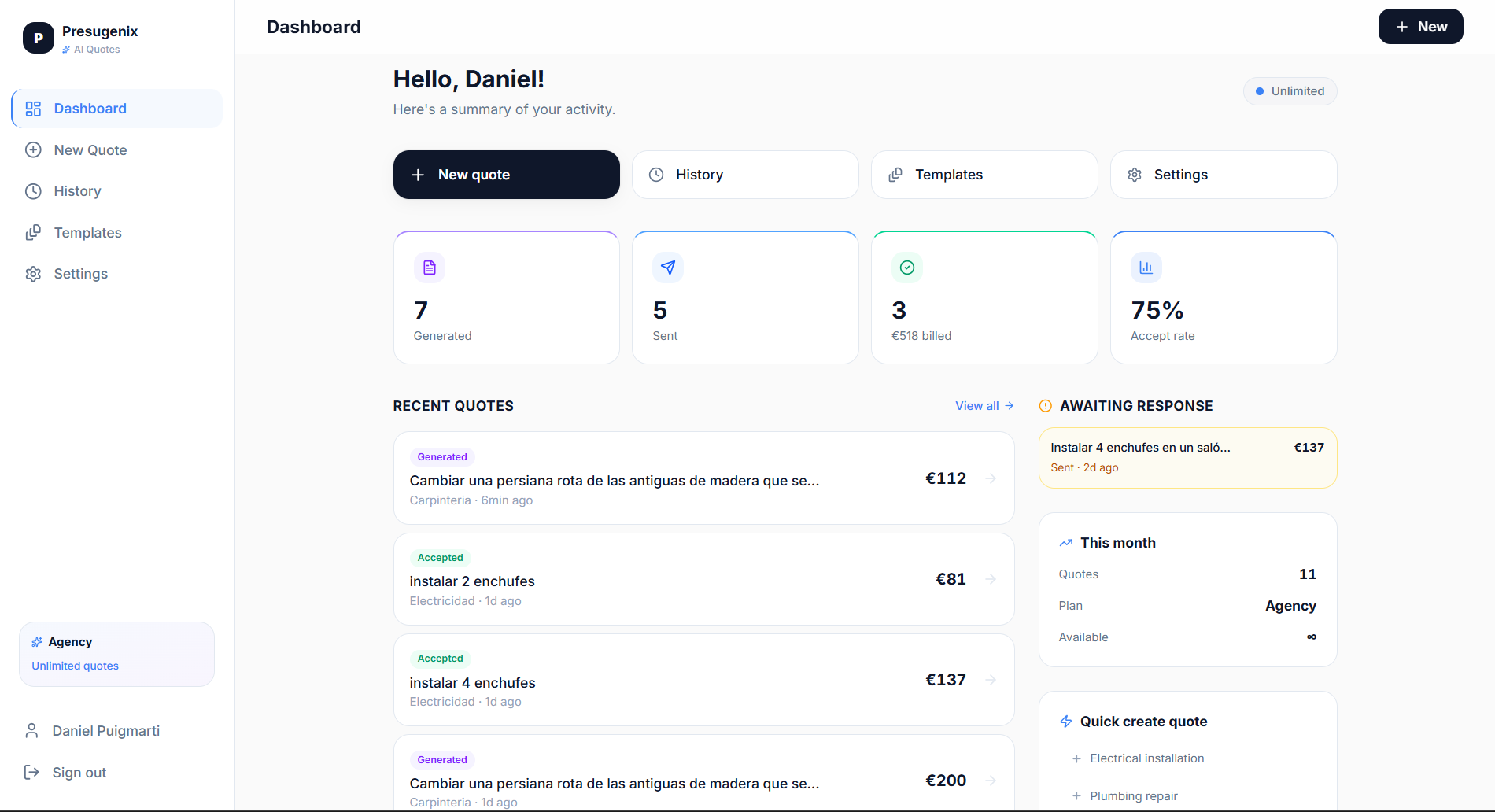Click the Sign out arrow icon
The width and height of the screenshot is (1495, 812).
(x=31, y=773)
